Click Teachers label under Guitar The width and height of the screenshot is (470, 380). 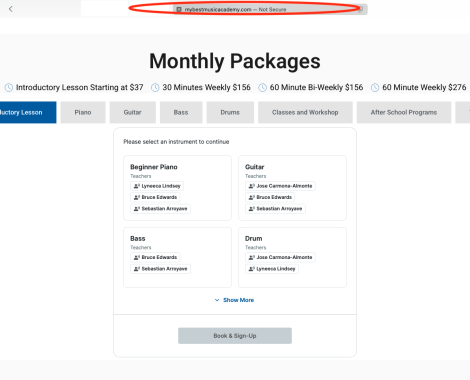tap(256, 176)
